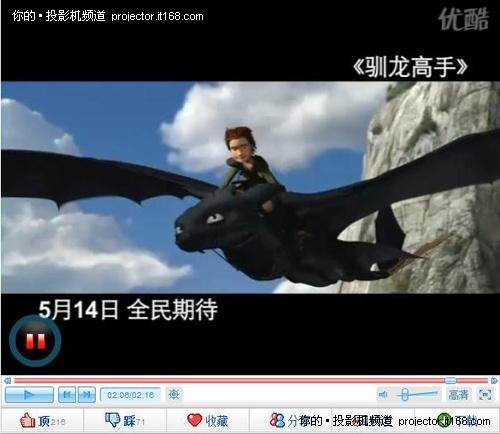Add video to favorites with 收藏
This screenshot has height=434, width=500.
(207, 421)
